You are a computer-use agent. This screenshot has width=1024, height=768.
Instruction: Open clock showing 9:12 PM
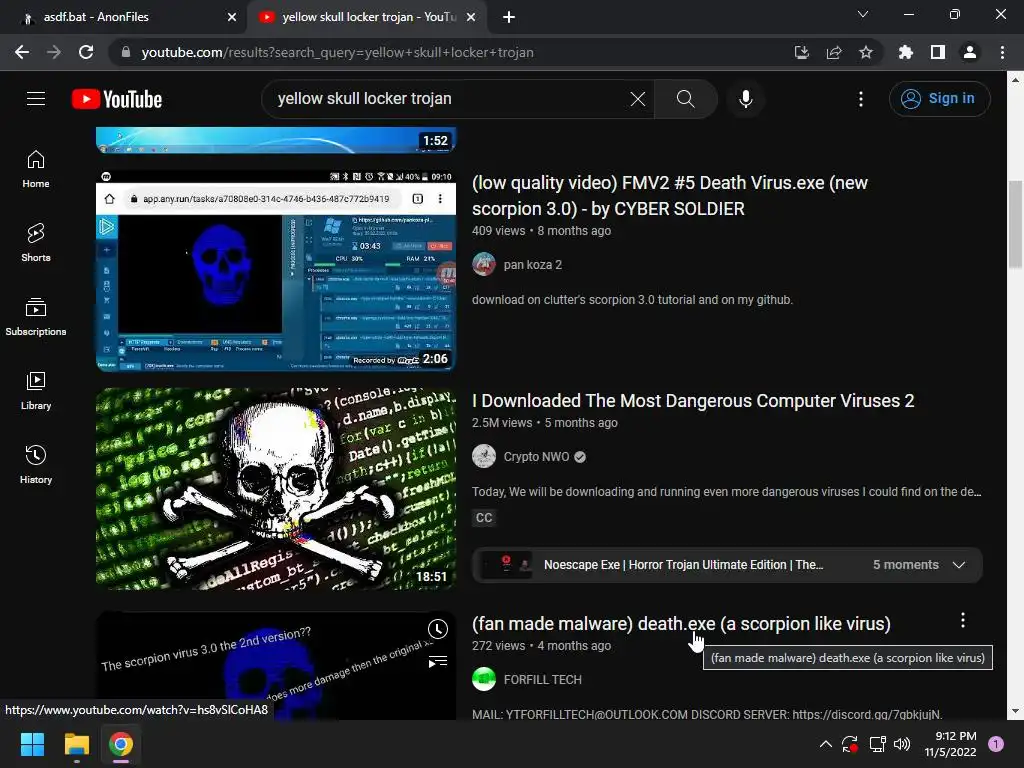tap(951, 744)
